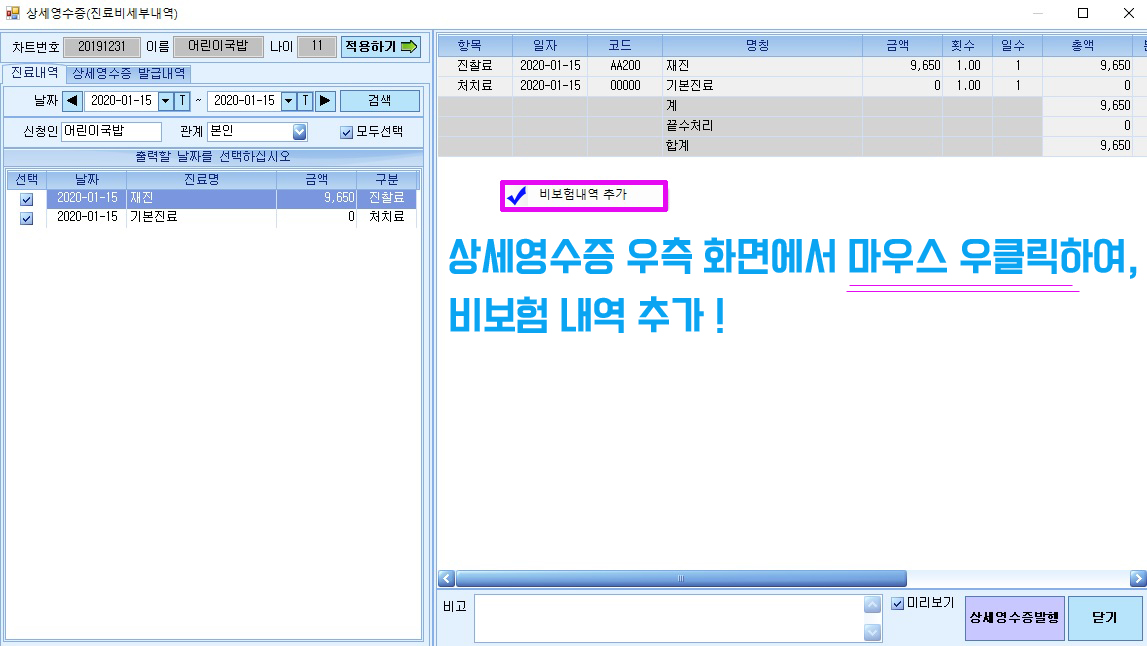Click the AA200 code cell
Viewport: 1147px width, 646px height.
[625, 66]
